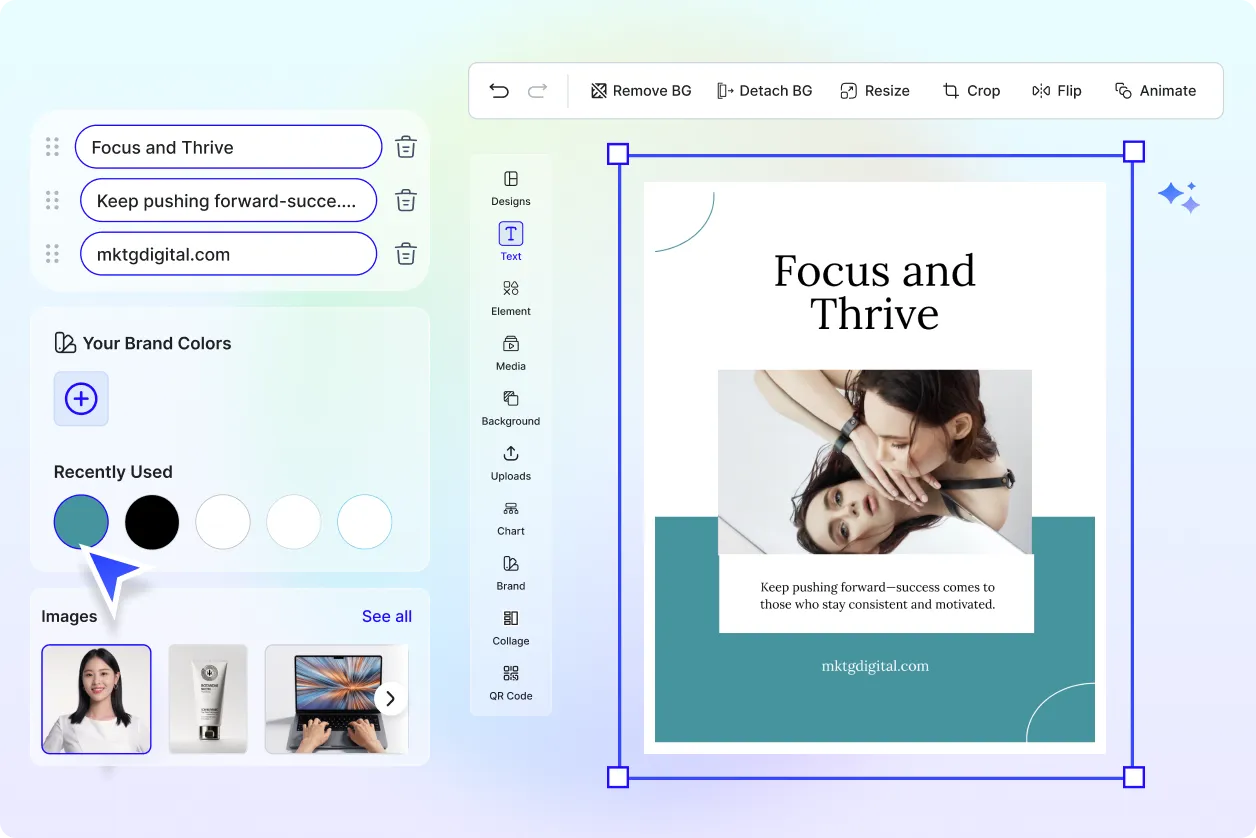Click the redo arrow icon
The width and height of the screenshot is (1256, 838).
point(538,91)
